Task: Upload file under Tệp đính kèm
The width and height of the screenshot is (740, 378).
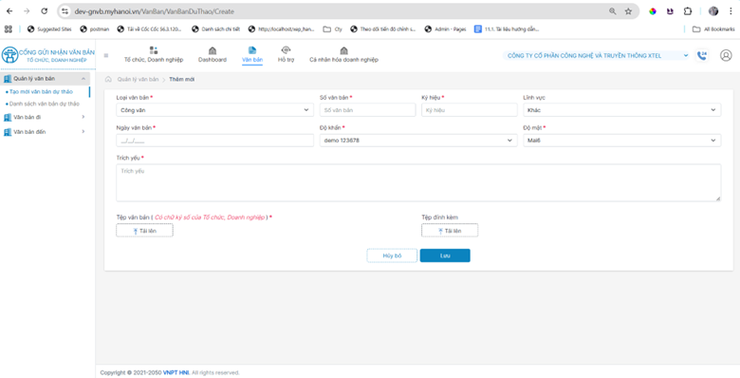Action: (x=449, y=230)
